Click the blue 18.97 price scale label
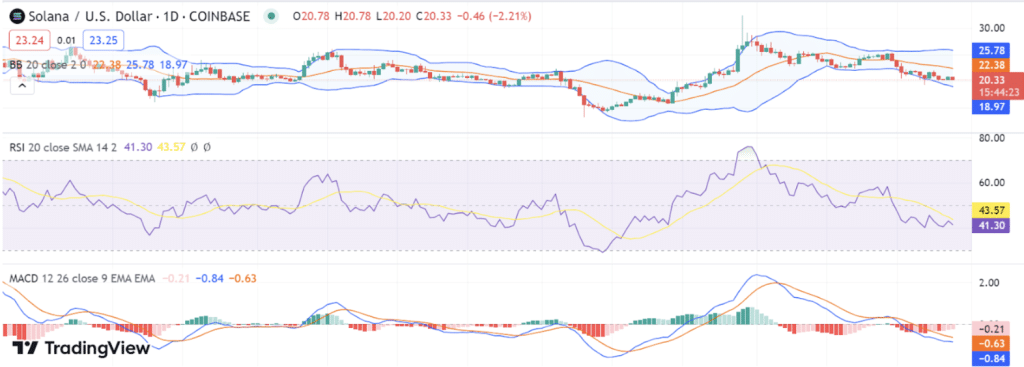 tap(992, 107)
